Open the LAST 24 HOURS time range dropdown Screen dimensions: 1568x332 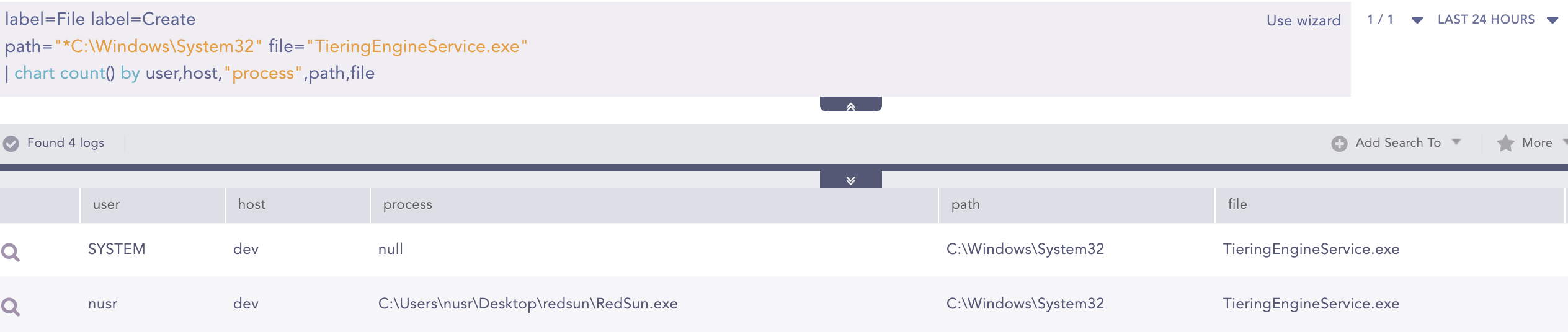[1552, 20]
